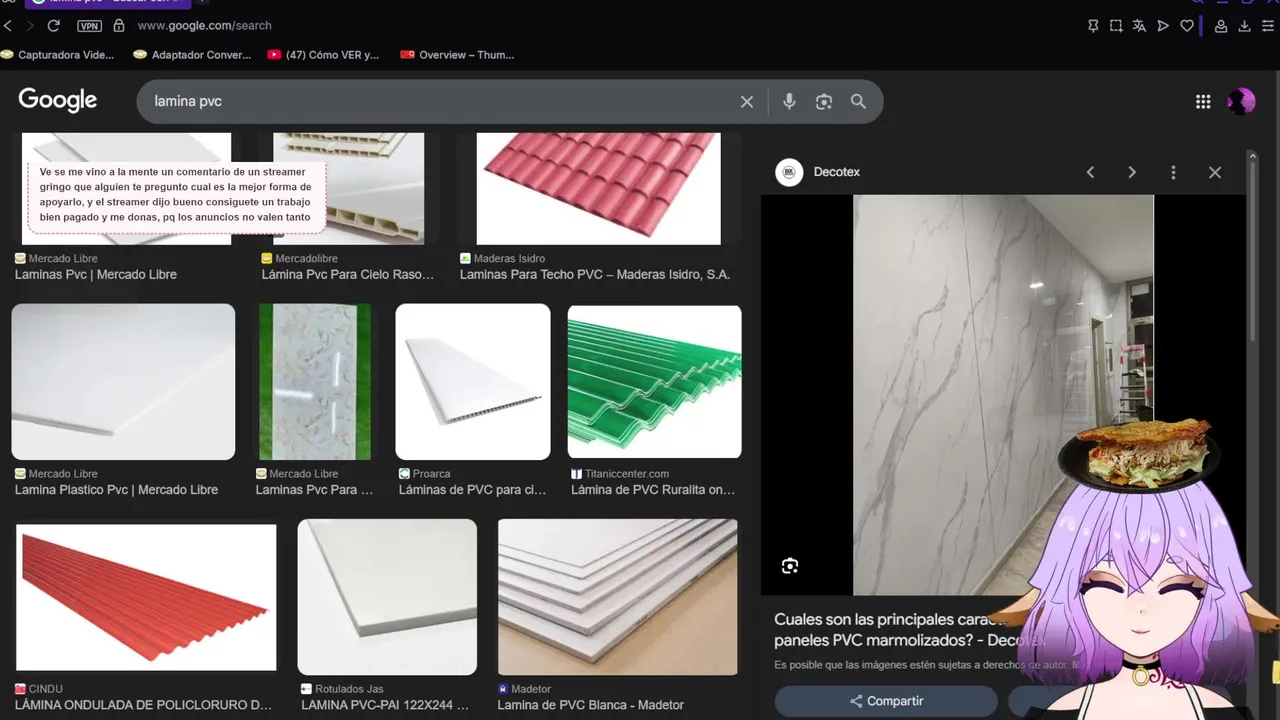Open Lamina Plastico Pvc | Mercado Libre link
The image size is (1280, 720).
pos(116,490)
